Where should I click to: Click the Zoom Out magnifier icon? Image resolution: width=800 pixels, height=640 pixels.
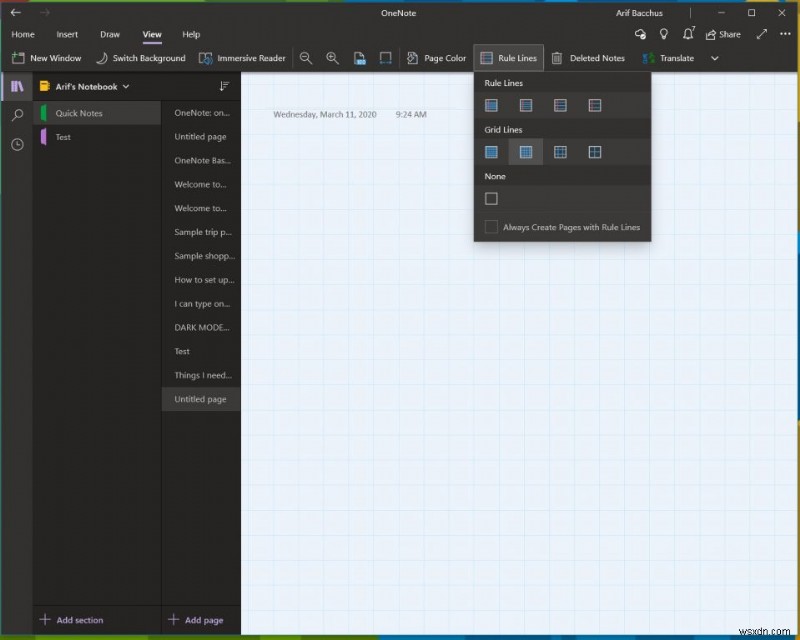[x=306, y=58]
